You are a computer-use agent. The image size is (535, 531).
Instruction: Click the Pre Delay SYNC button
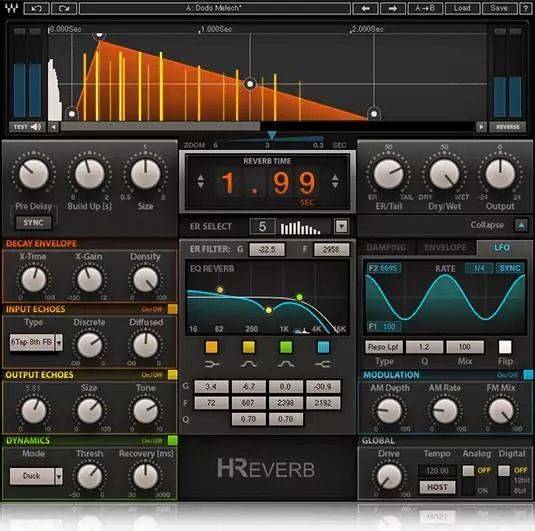(33, 223)
